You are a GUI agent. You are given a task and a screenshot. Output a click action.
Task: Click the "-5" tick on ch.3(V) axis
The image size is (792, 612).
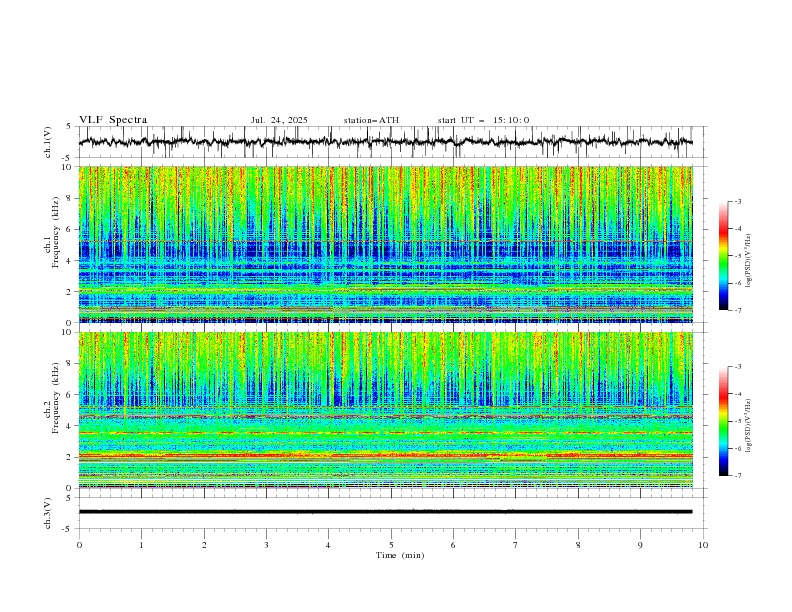(67, 529)
